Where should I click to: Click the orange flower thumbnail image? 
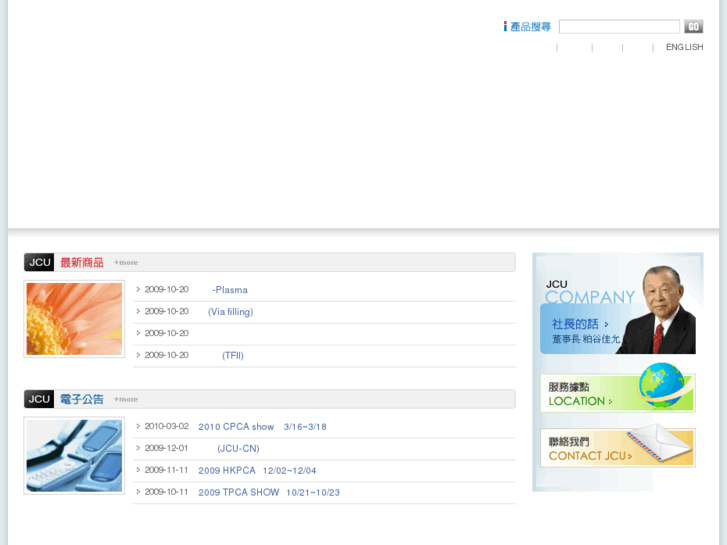(x=74, y=319)
